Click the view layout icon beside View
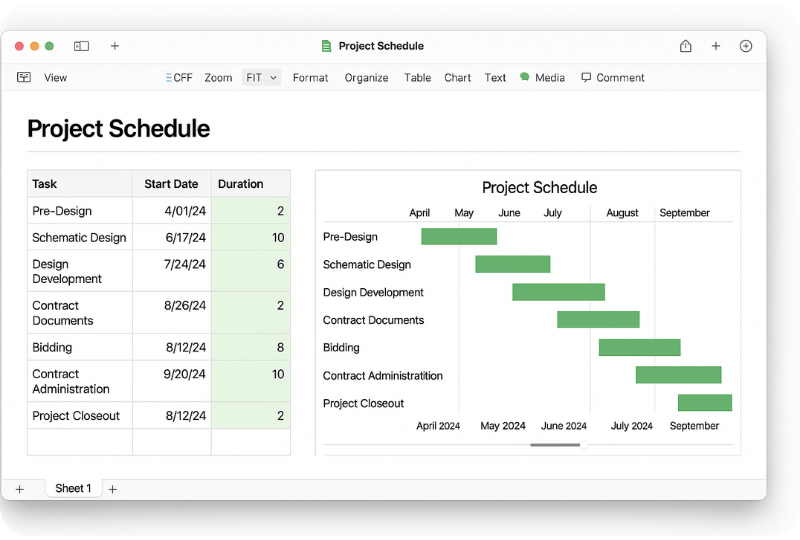The width and height of the screenshot is (800, 540). pyautogui.click(x=24, y=77)
